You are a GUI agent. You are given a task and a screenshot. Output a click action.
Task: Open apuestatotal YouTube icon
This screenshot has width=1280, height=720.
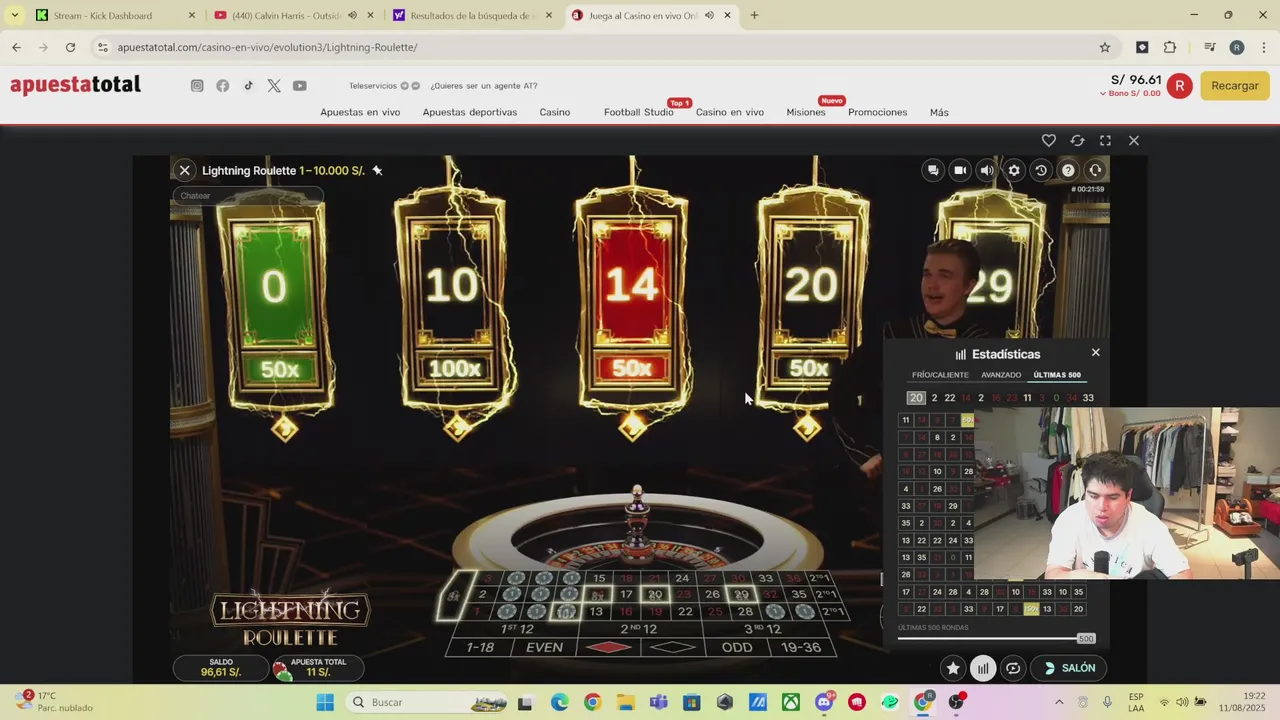[300, 86]
